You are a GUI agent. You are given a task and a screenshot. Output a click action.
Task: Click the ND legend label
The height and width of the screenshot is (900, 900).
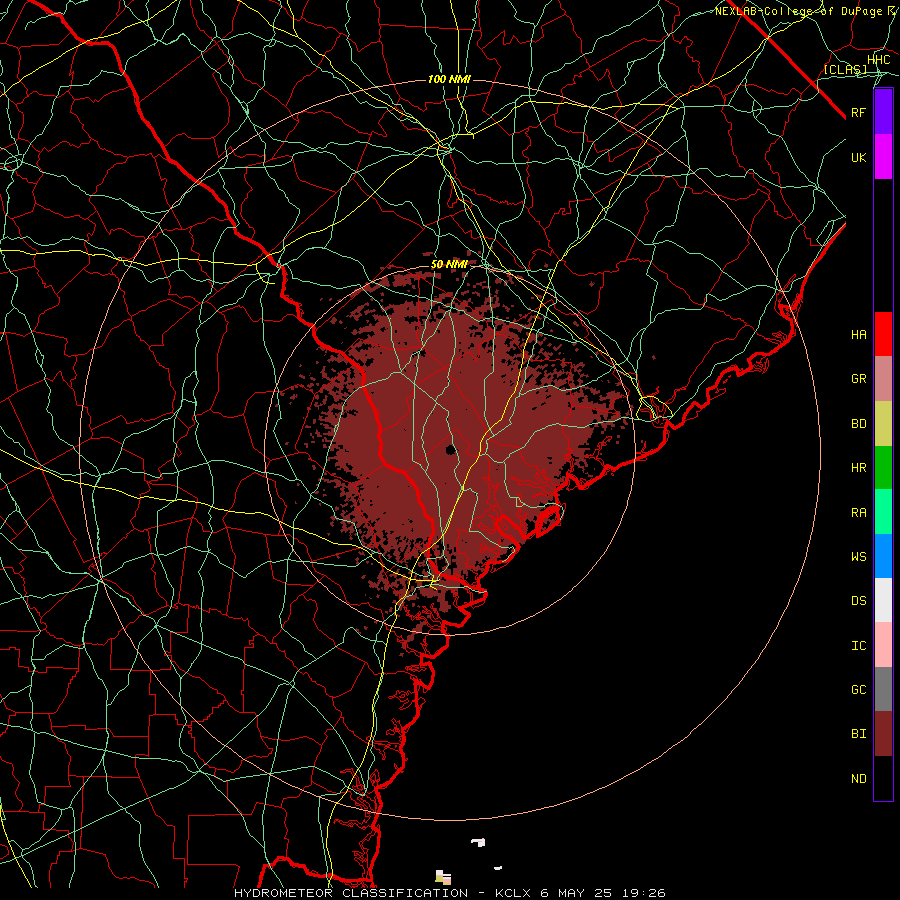(859, 779)
